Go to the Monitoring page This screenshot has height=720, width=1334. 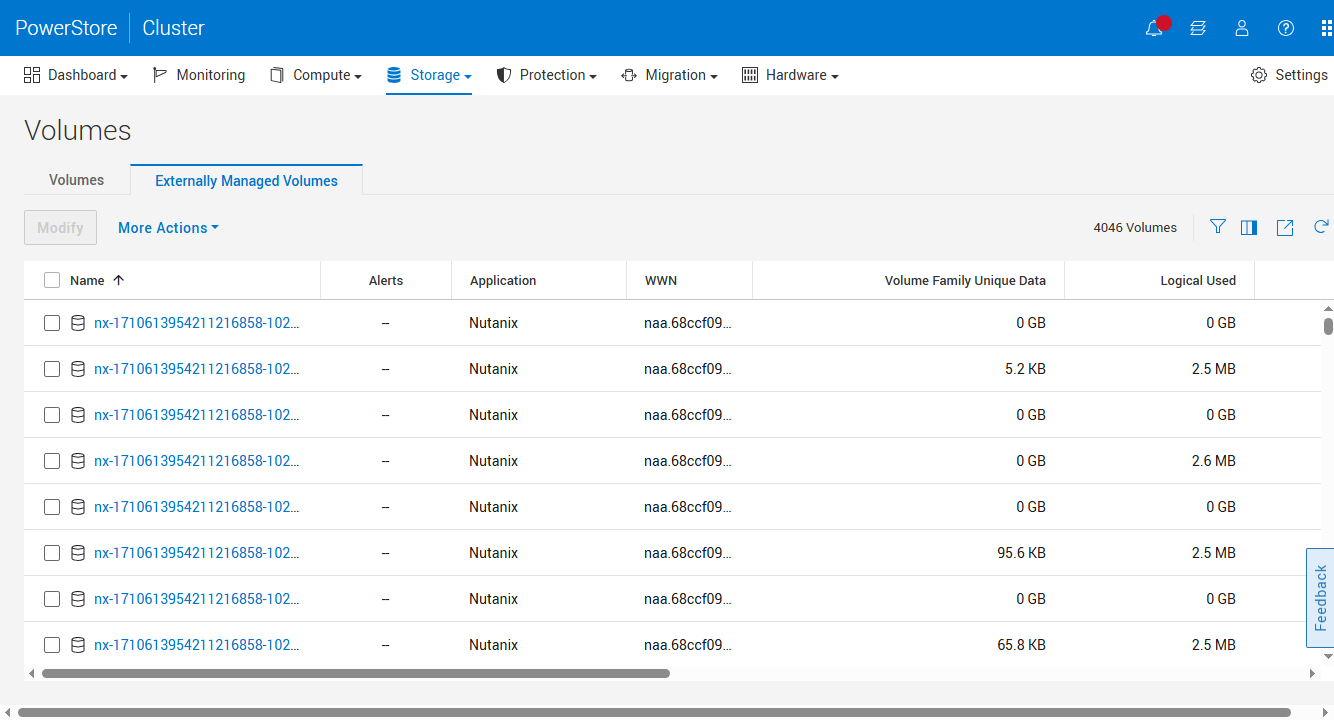[x=198, y=75]
